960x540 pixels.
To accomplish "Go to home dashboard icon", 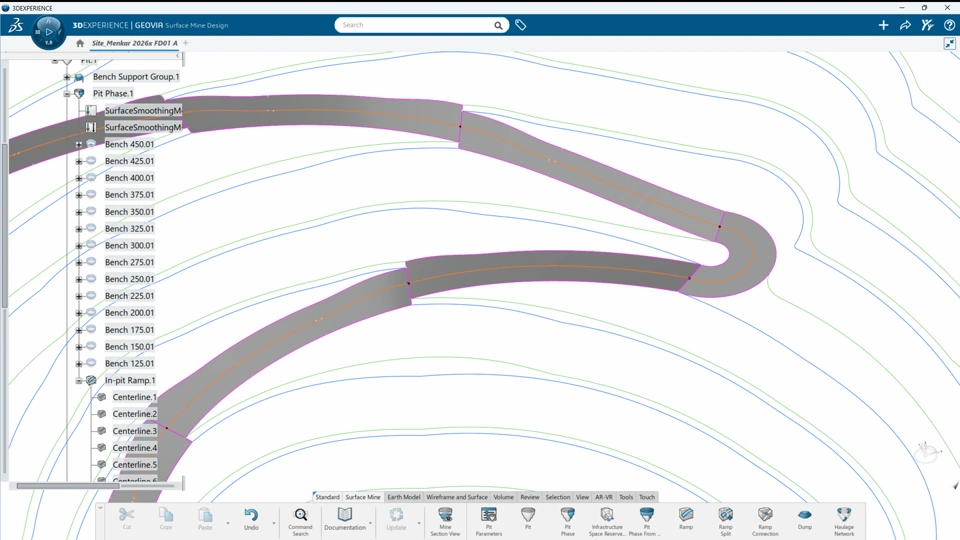I will pos(80,43).
